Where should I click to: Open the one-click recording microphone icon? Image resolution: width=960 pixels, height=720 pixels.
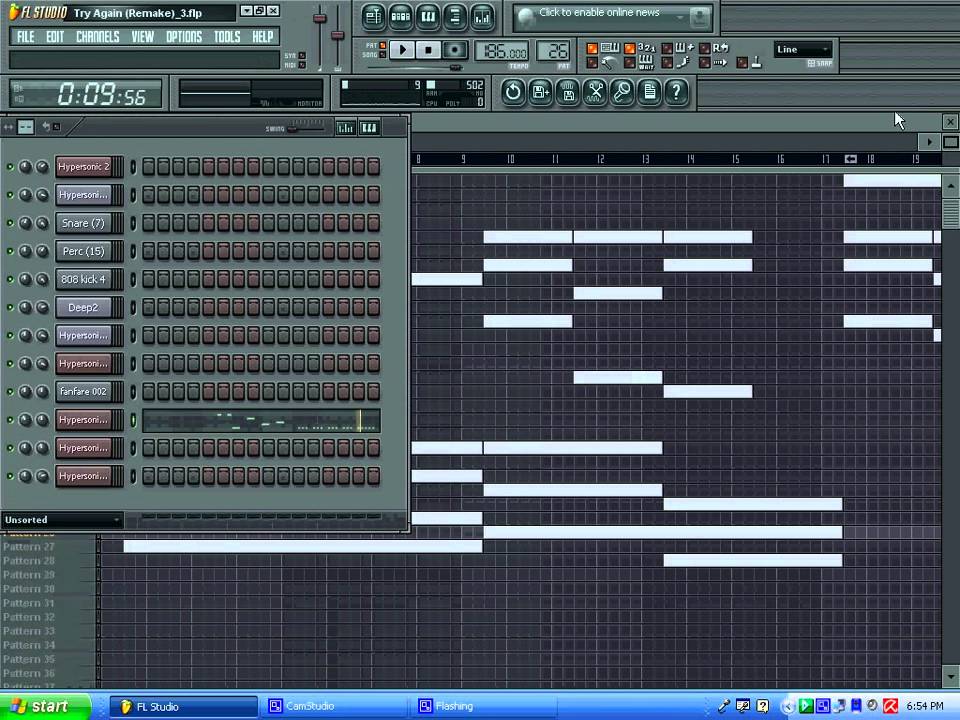622,92
